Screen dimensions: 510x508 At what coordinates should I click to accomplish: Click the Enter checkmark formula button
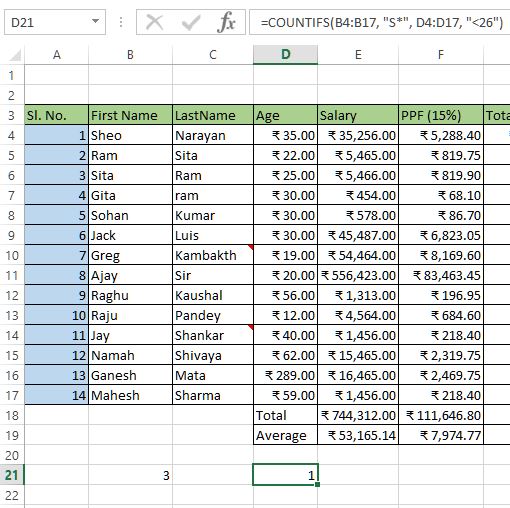click(190, 23)
